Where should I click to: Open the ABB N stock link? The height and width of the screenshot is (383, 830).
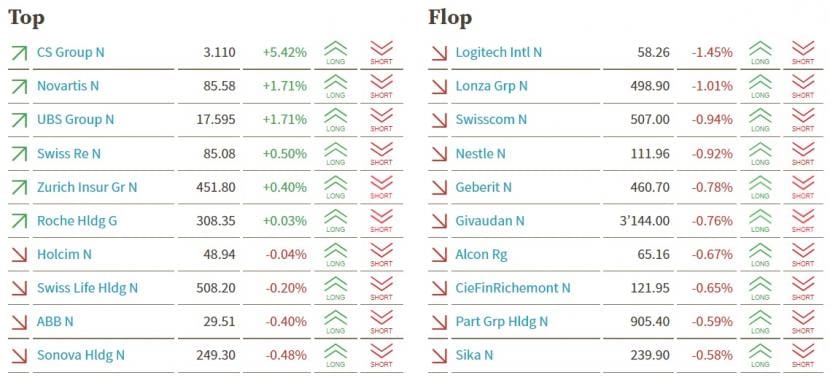[x=55, y=322]
